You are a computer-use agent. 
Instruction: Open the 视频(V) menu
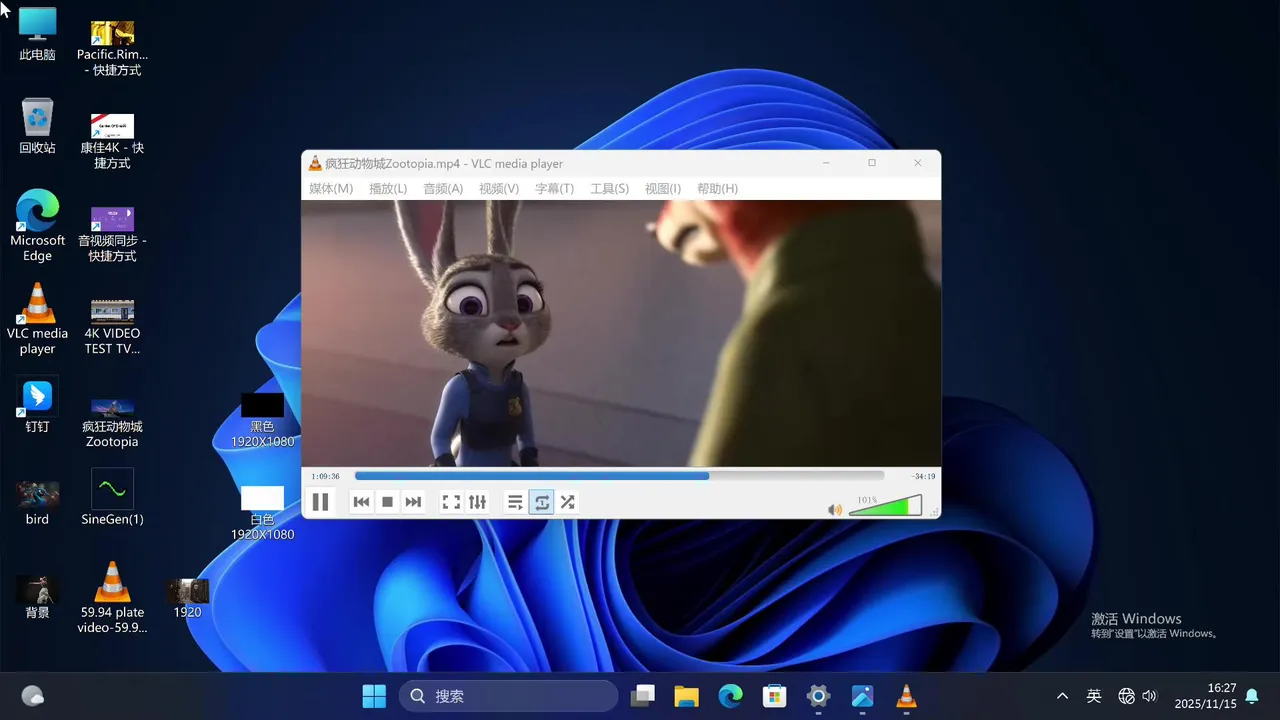click(x=499, y=189)
